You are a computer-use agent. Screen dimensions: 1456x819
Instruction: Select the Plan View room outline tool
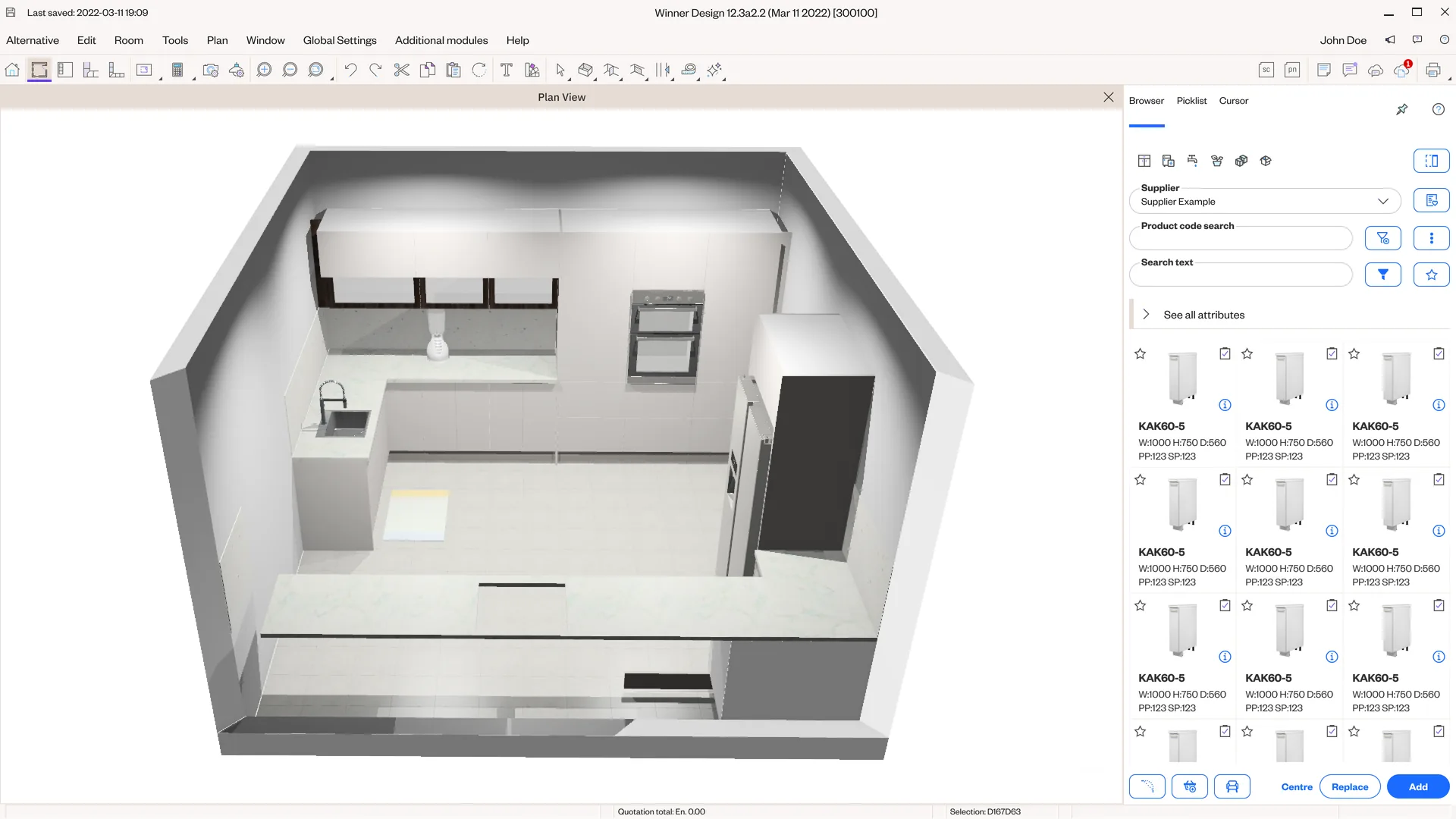39,70
